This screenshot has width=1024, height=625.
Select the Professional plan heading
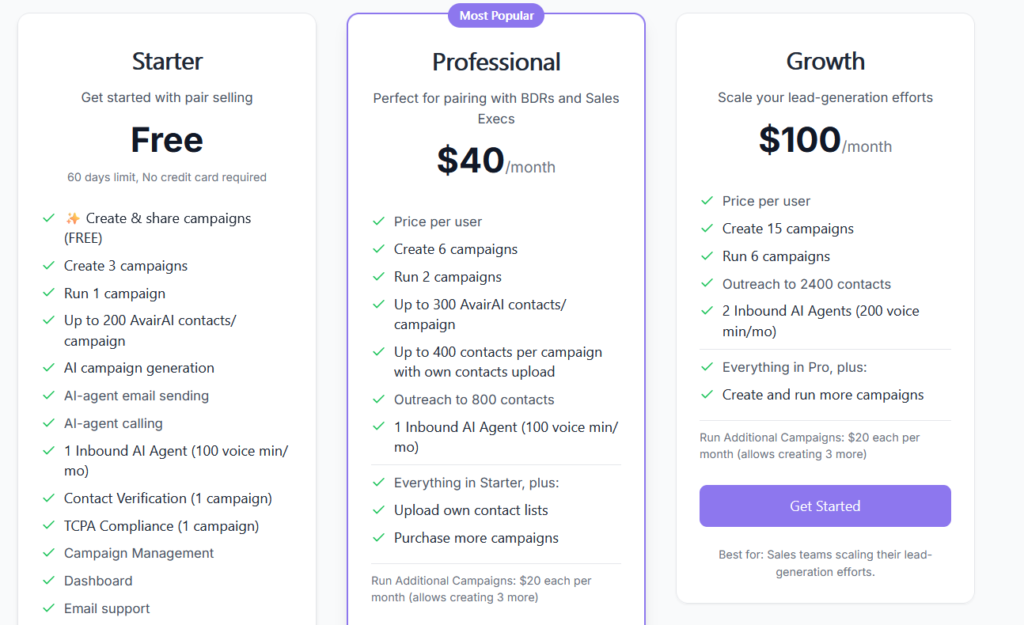pyautogui.click(x=496, y=62)
